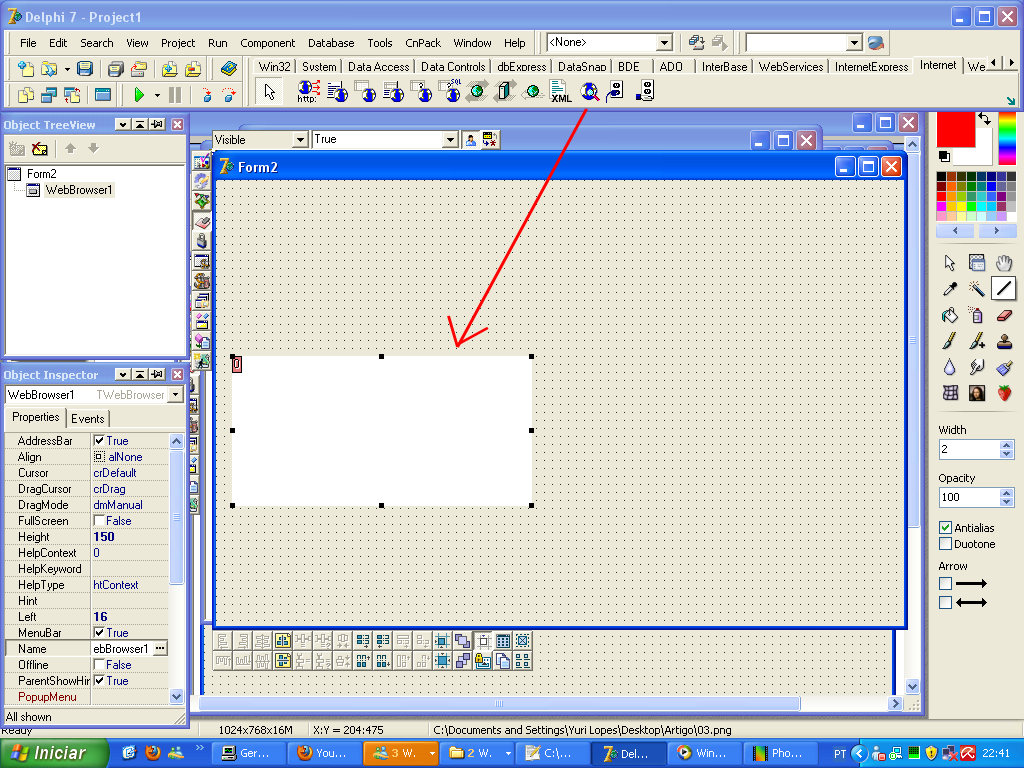Select the arrow pointer in component palette

[x=269, y=91]
